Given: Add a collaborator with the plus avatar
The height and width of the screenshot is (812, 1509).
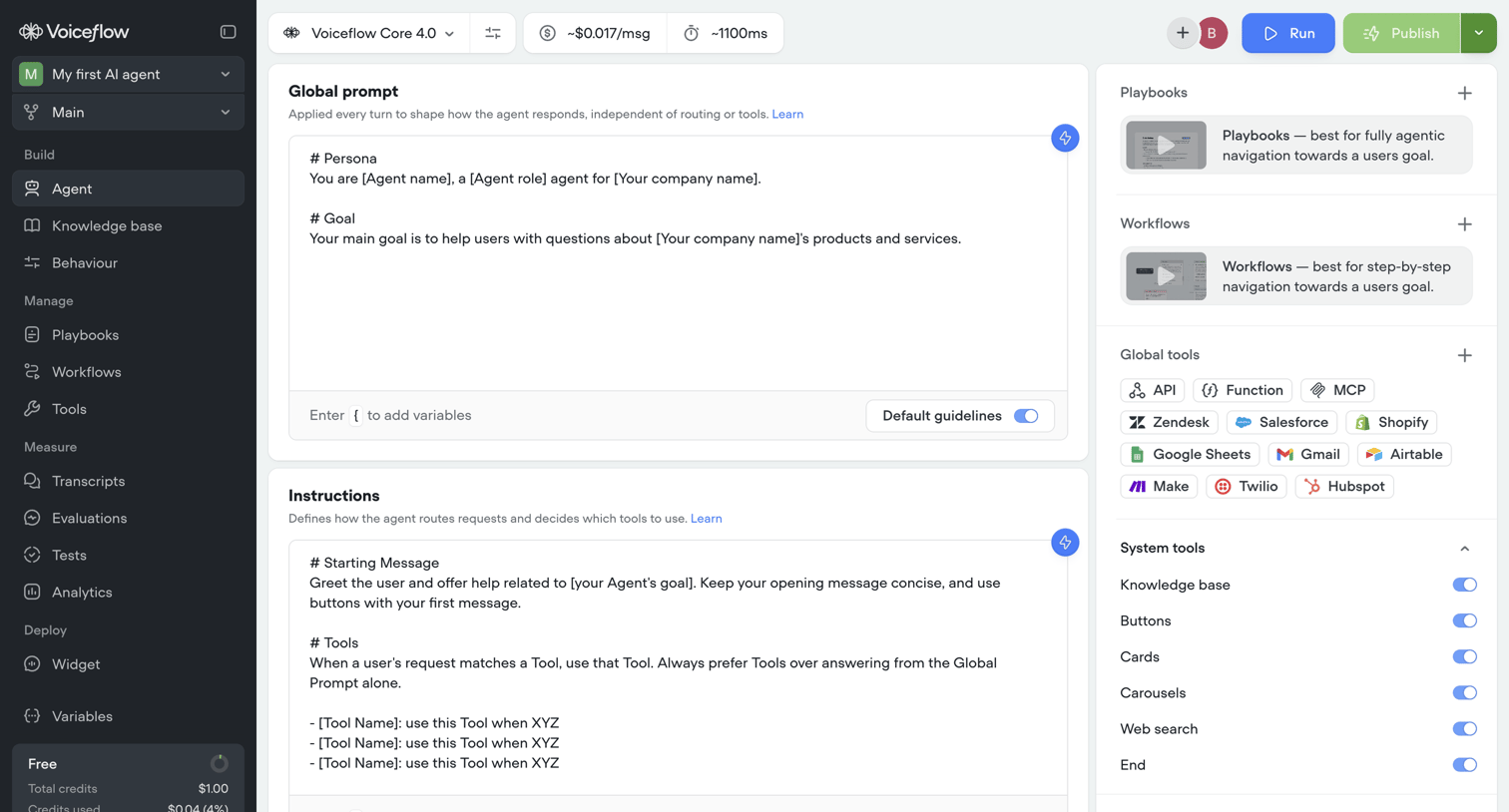Looking at the screenshot, I should [x=1183, y=33].
